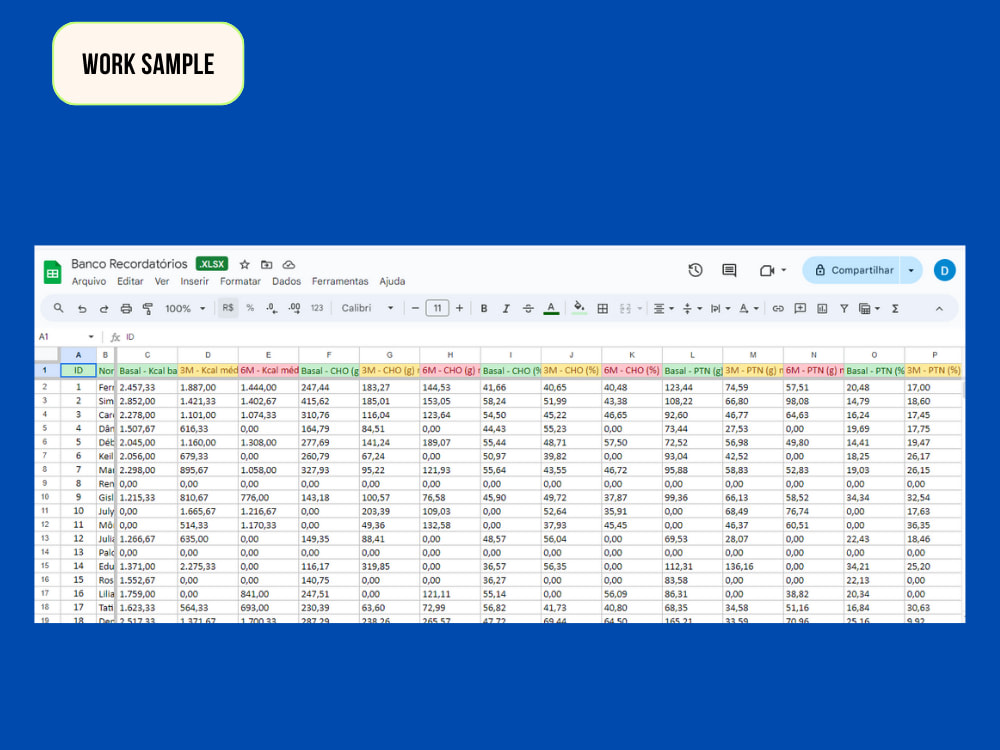Increase decimal places
1000x750 pixels.
click(294, 308)
